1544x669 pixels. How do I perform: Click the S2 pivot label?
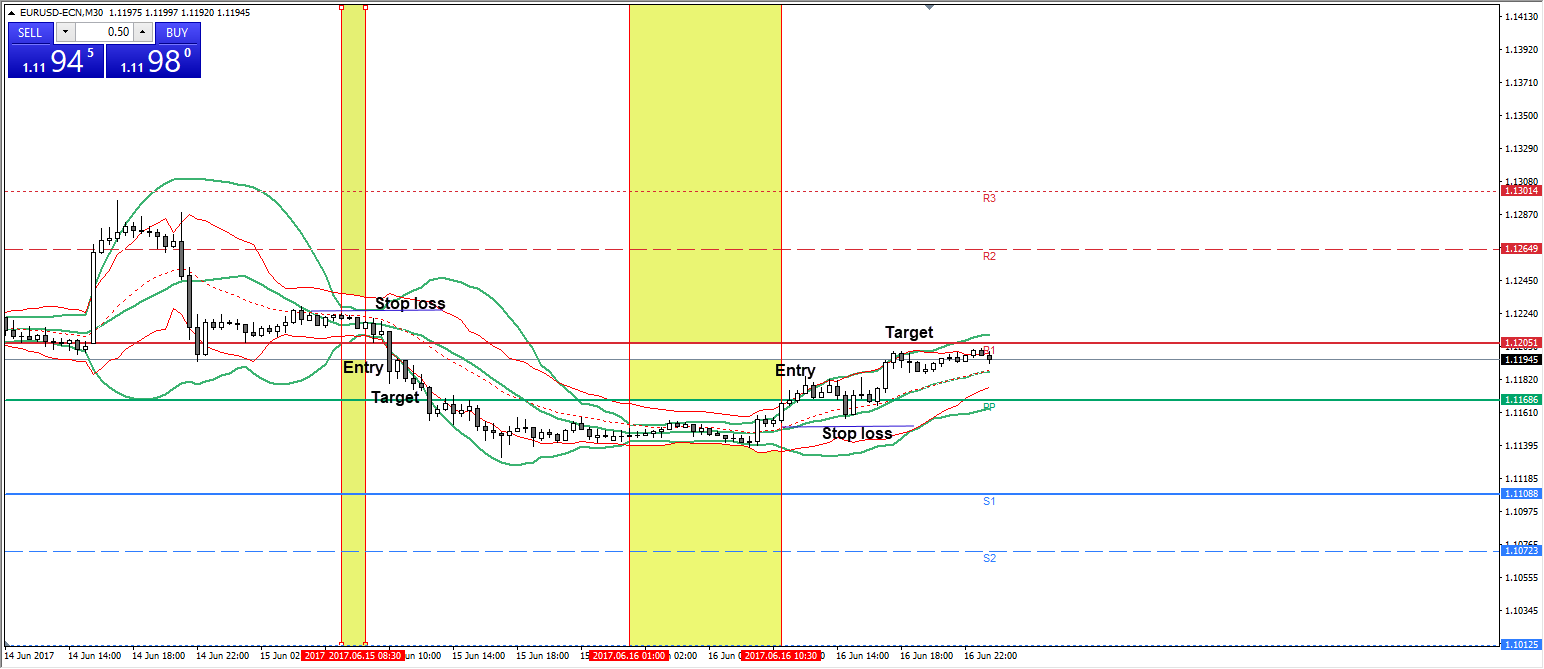tap(989, 558)
